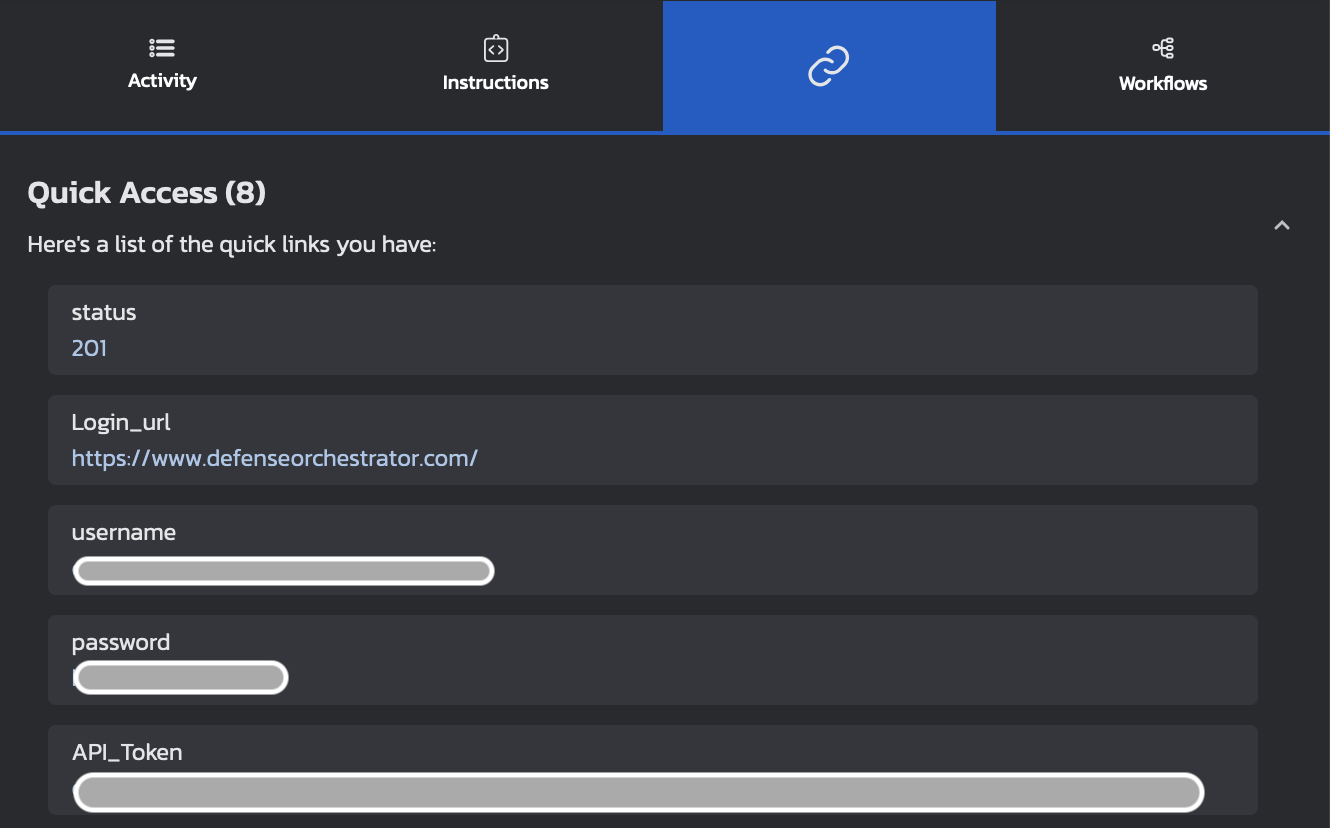Click the masked password value
The image size is (1330, 828).
[x=181, y=678]
